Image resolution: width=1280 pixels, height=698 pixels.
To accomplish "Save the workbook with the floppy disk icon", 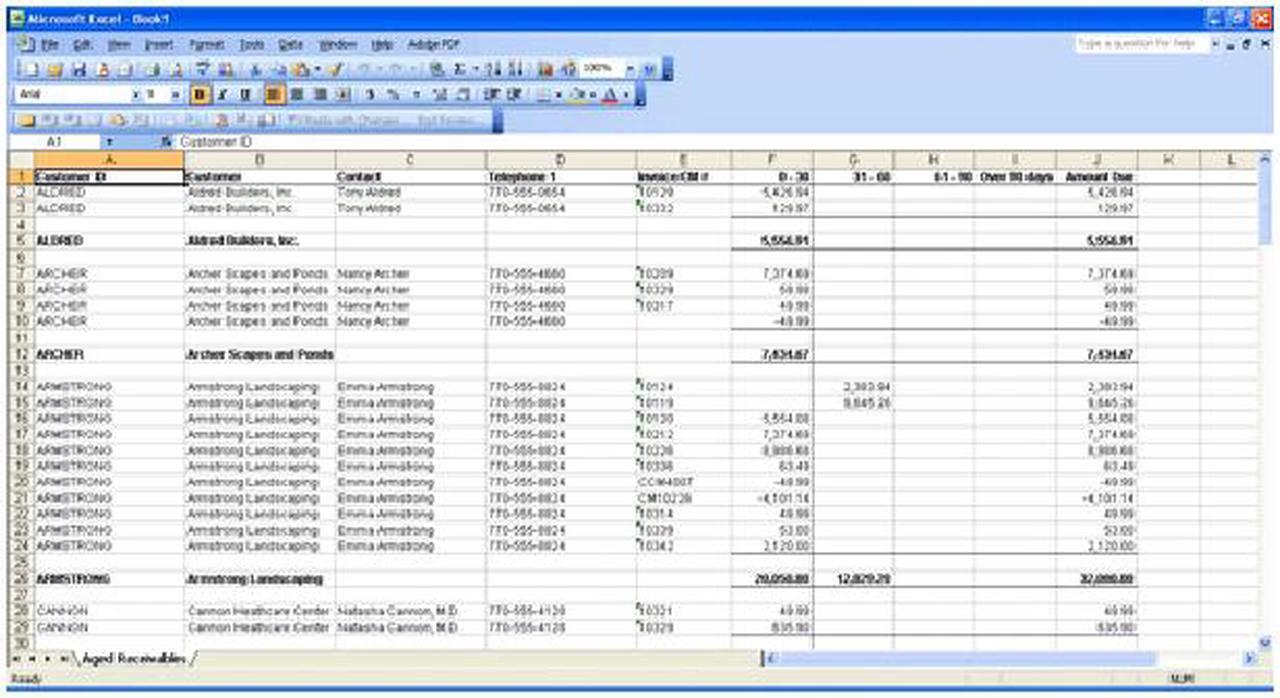I will pyautogui.click(x=80, y=69).
